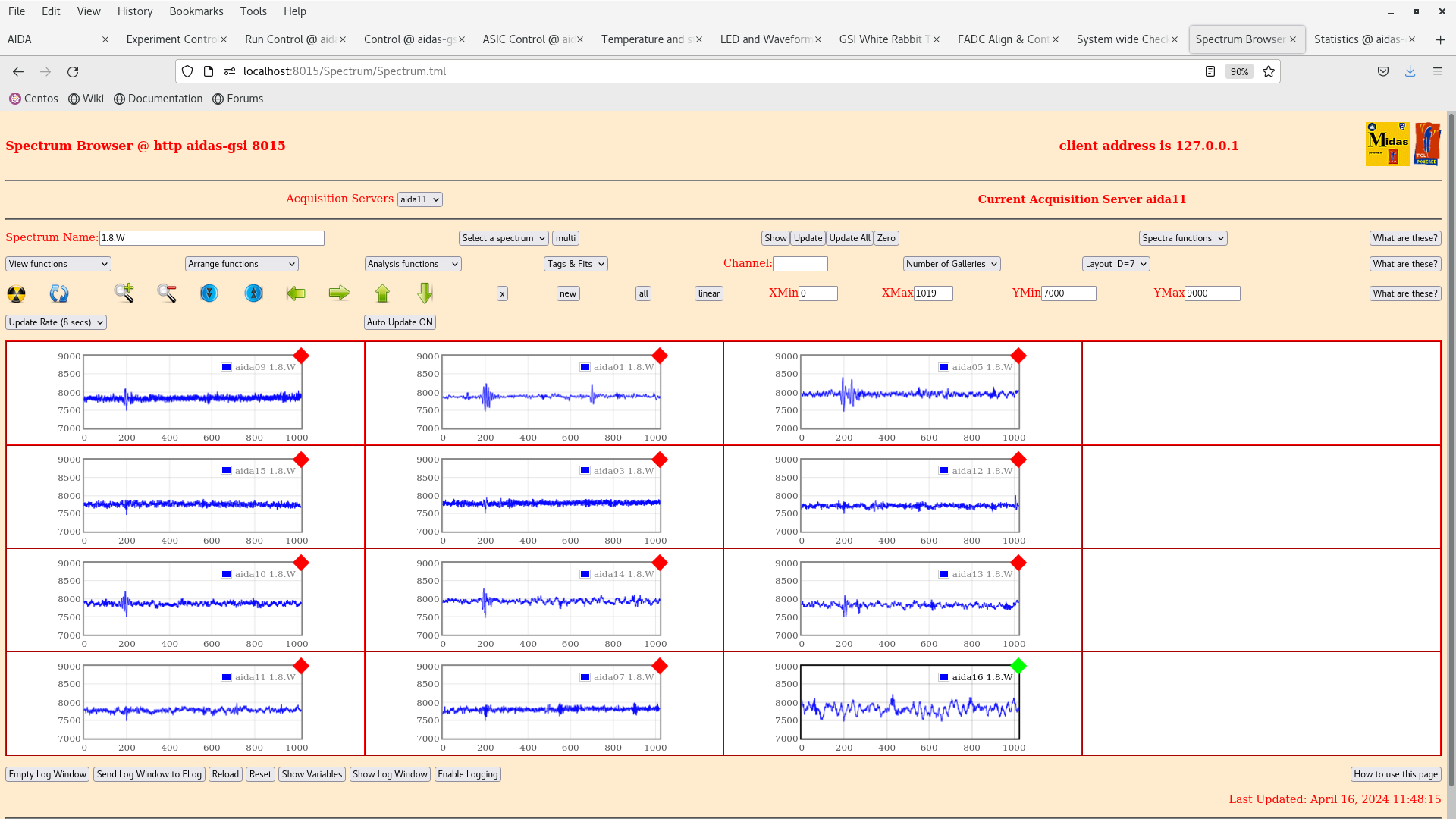Click the blue refresh arrows icon
1456x819 pixels.
click(59, 293)
